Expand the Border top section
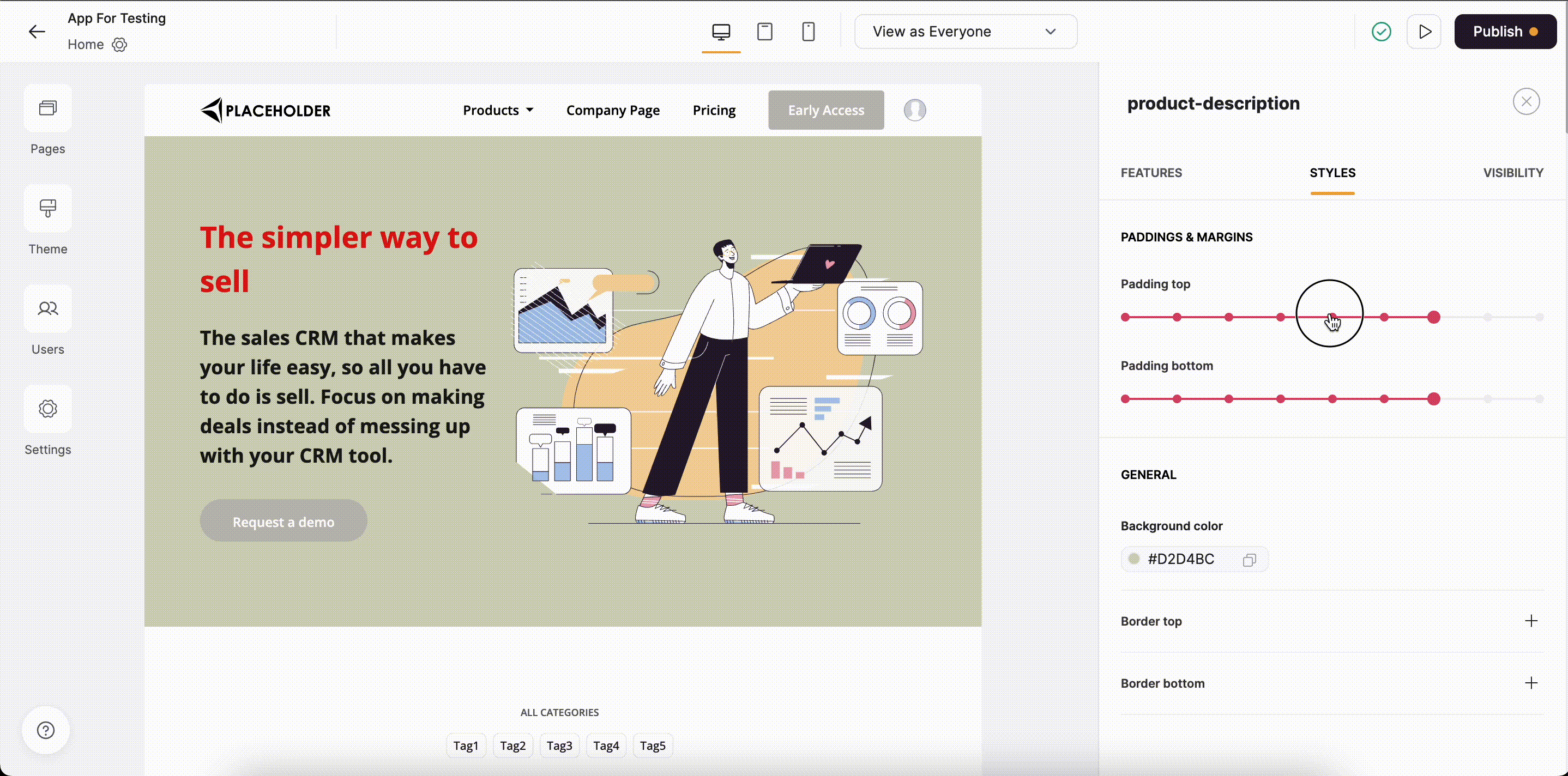This screenshot has width=1568, height=776. pos(1531,621)
